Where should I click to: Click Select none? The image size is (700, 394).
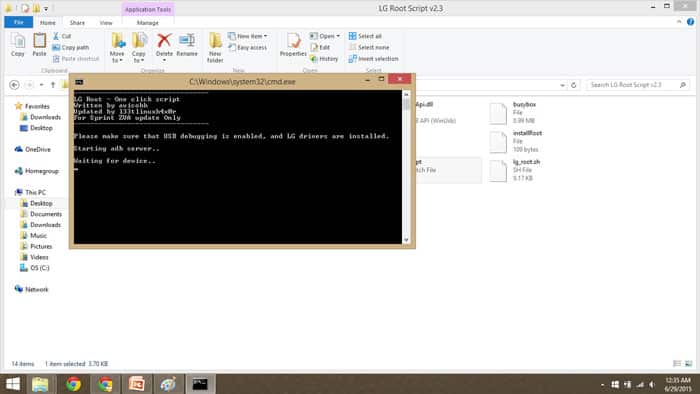(369, 47)
